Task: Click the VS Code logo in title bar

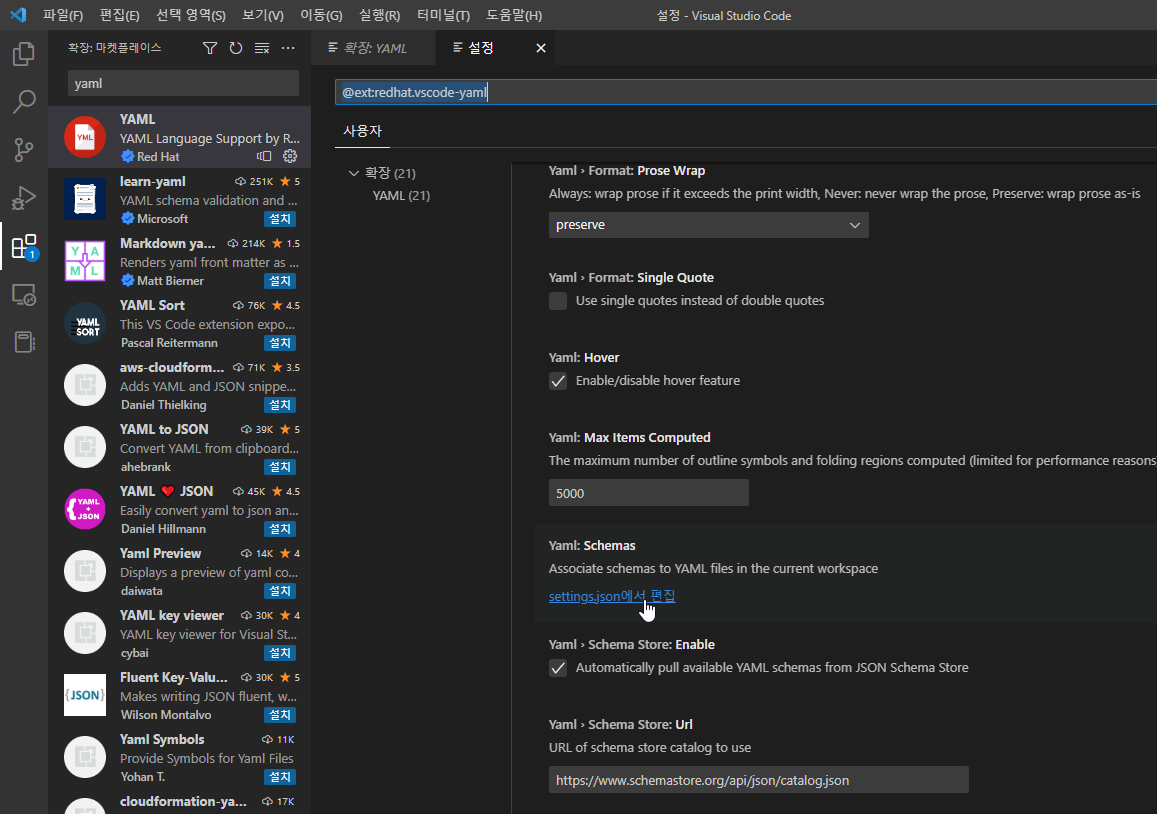Action: 18,15
